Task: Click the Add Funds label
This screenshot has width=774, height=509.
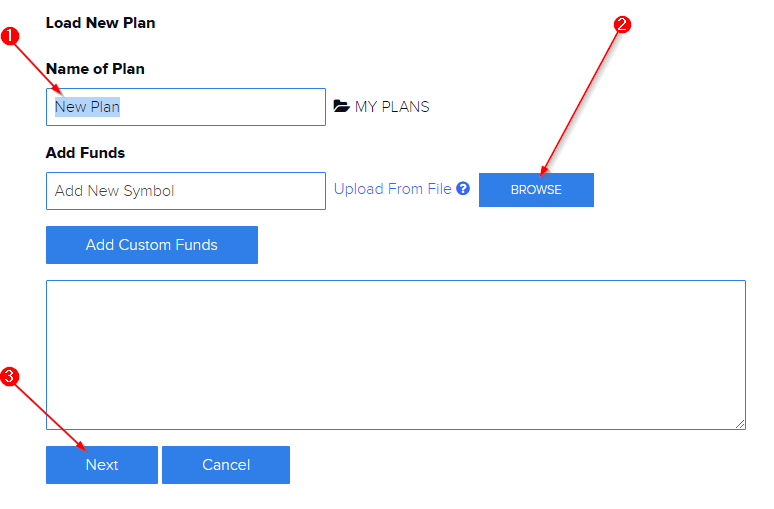Action: 85,153
